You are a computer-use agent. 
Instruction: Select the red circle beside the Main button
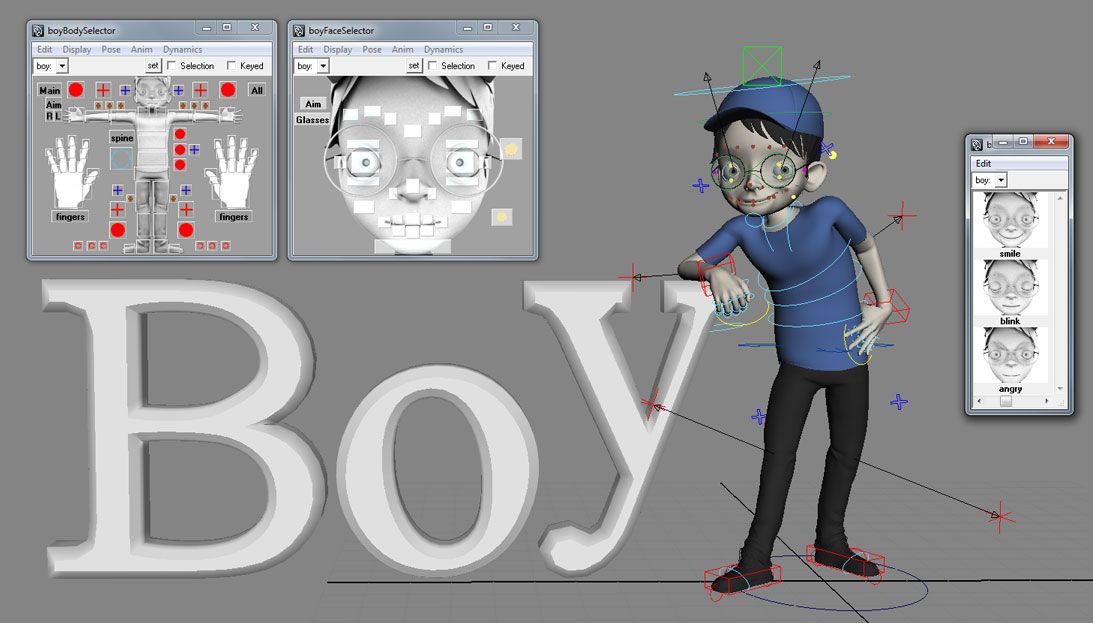pos(76,89)
